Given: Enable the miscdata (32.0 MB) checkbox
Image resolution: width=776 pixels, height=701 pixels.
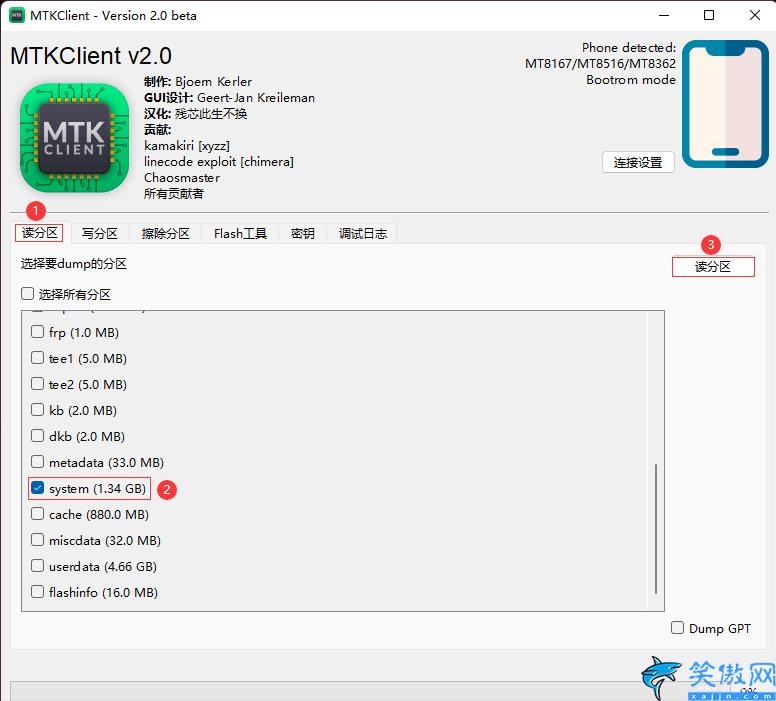Looking at the screenshot, I should (x=37, y=540).
